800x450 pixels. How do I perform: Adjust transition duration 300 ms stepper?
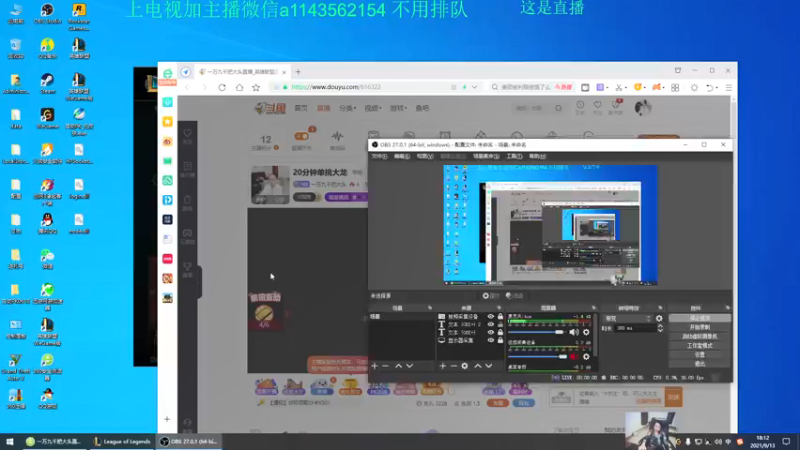[x=660, y=329]
